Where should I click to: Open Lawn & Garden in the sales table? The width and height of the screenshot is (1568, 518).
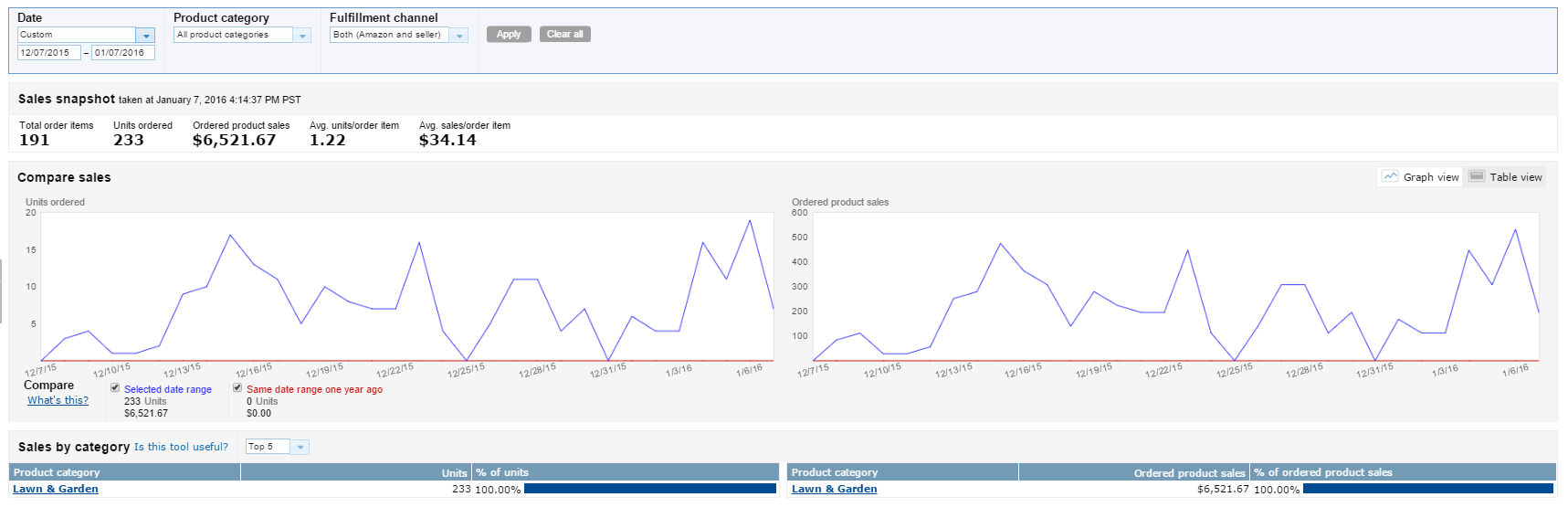click(x=834, y=489)
